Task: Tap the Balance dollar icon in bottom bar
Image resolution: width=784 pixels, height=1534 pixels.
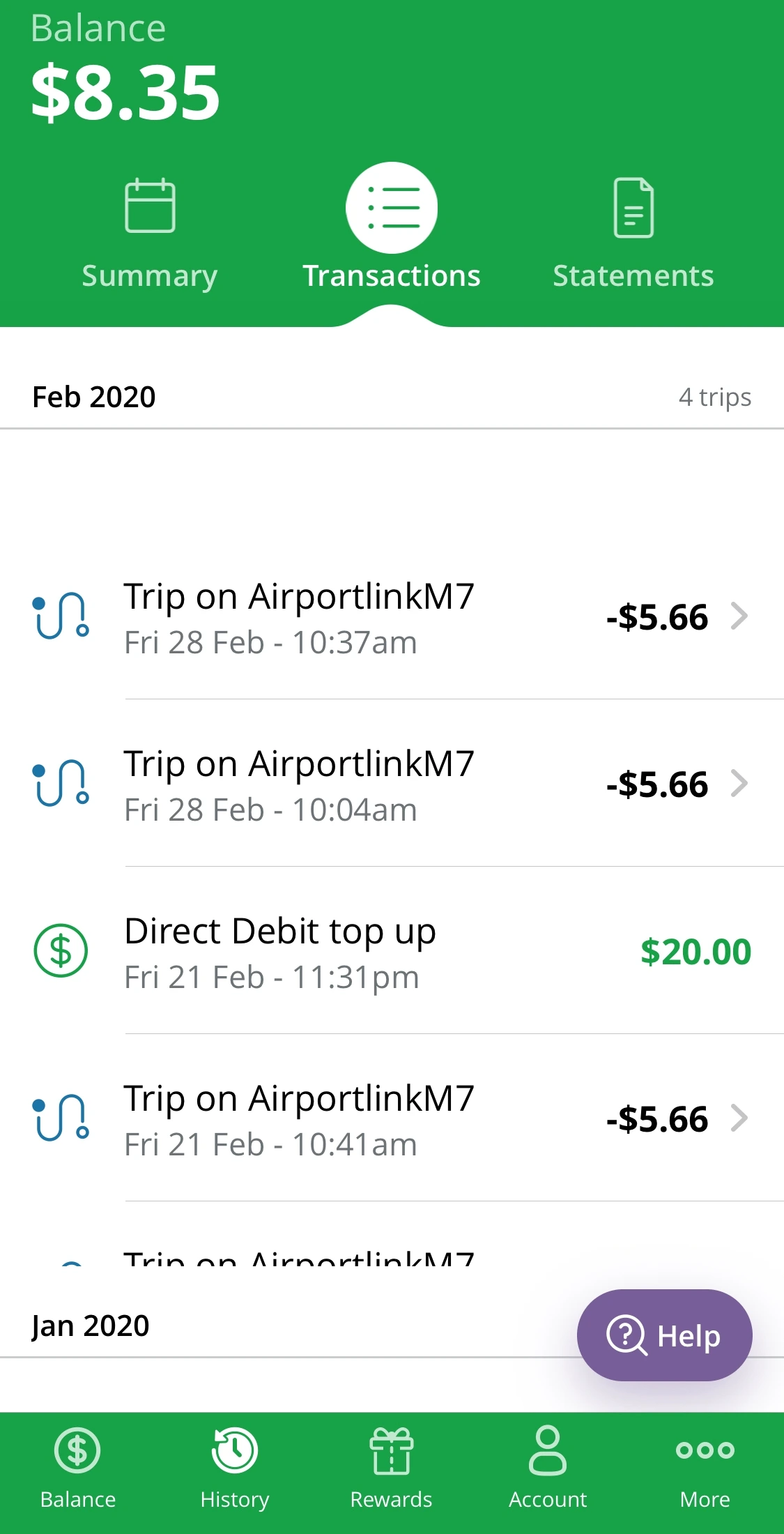Action: pos(77,1450)
